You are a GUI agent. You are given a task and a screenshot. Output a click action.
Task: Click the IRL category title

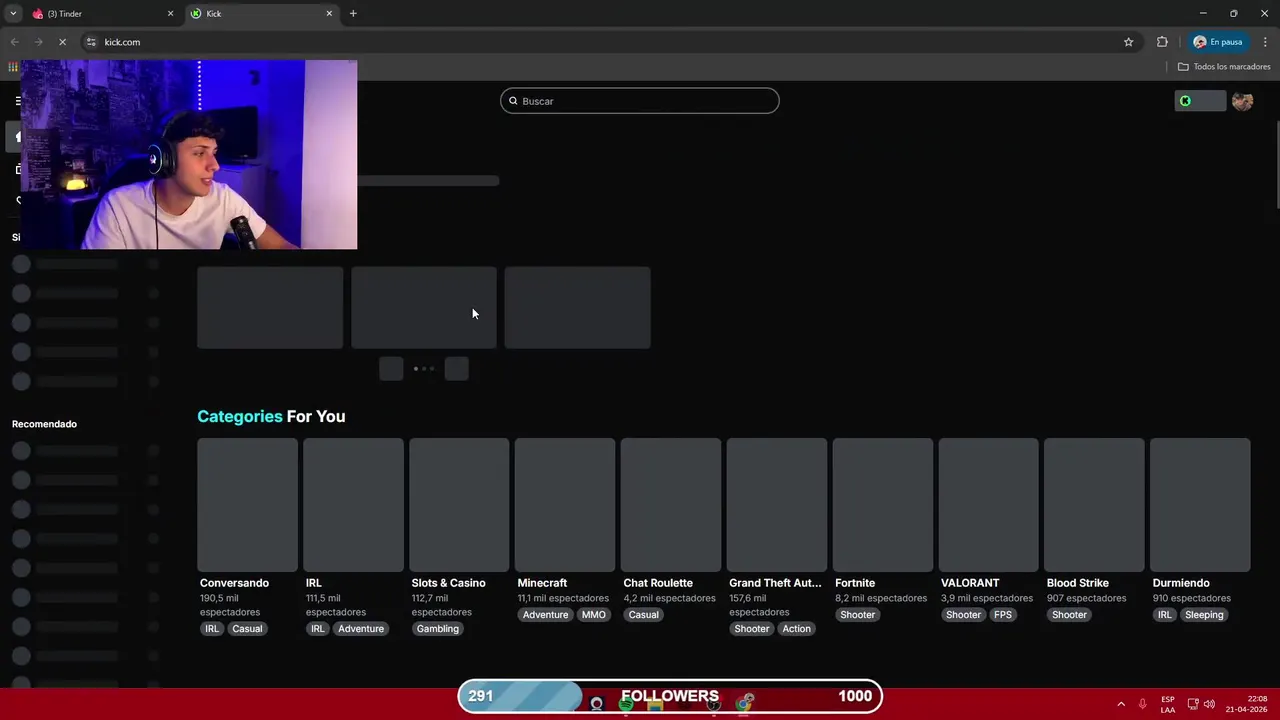coord(313,583)
